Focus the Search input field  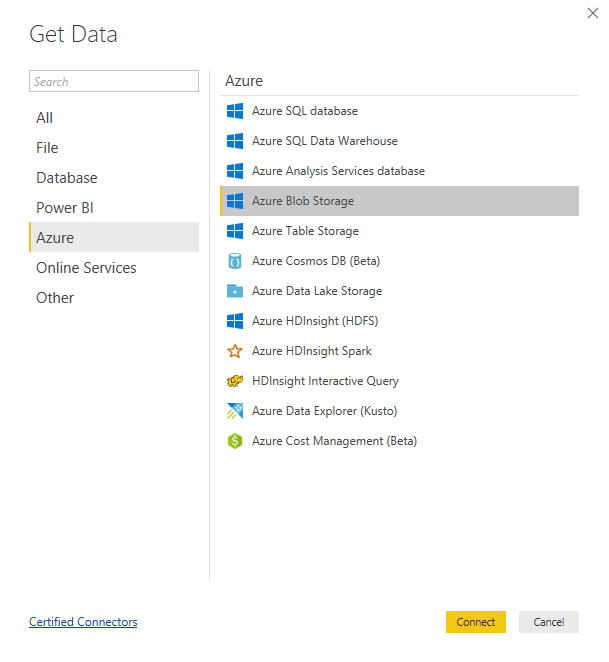point(114,81)
